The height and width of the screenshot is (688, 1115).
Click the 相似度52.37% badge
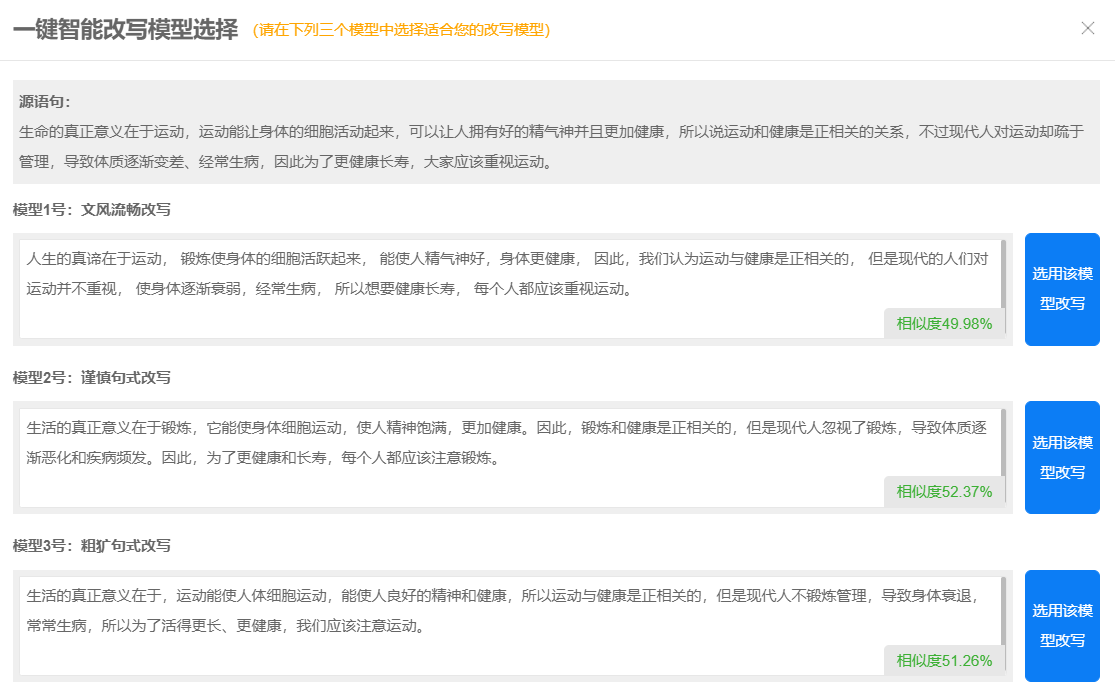[x=943, y=491]
